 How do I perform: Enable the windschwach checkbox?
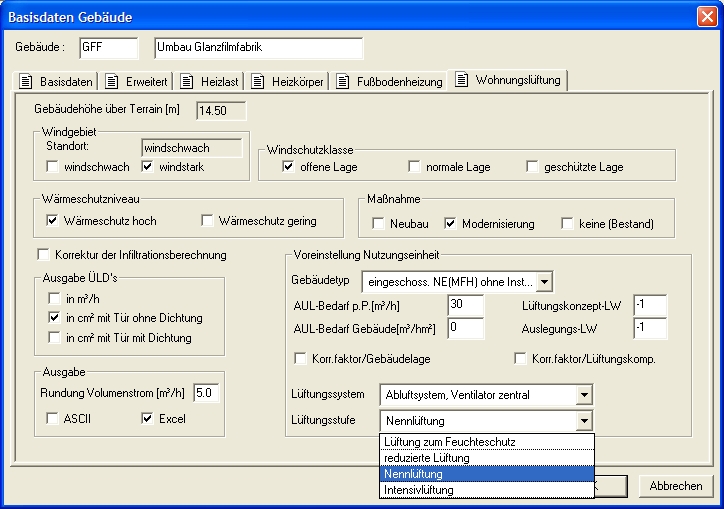[53, 167]
